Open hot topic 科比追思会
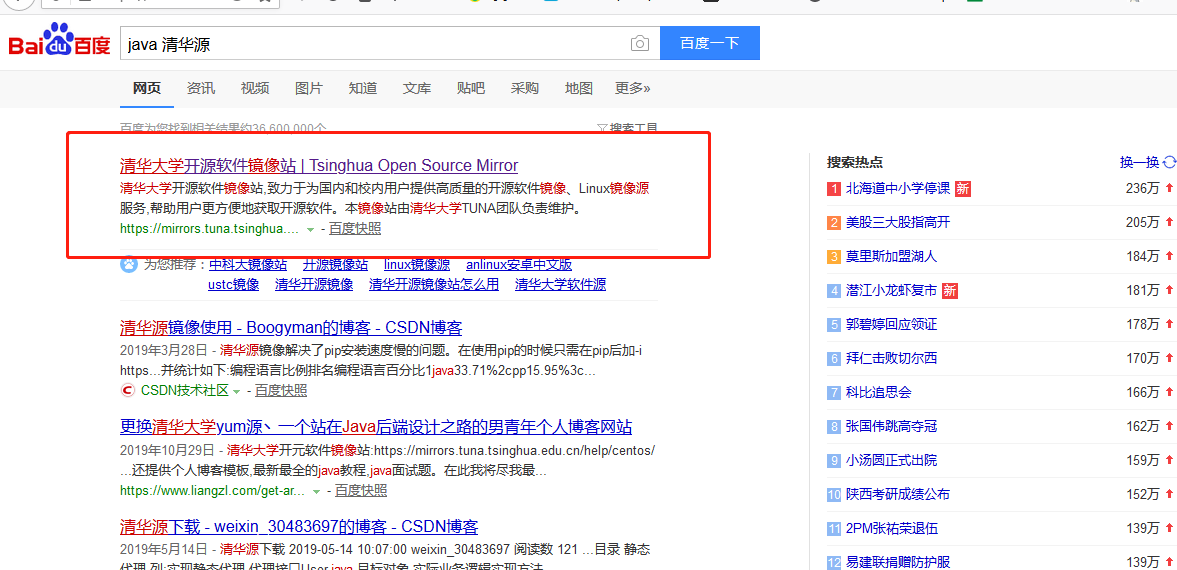 point(878,392)
